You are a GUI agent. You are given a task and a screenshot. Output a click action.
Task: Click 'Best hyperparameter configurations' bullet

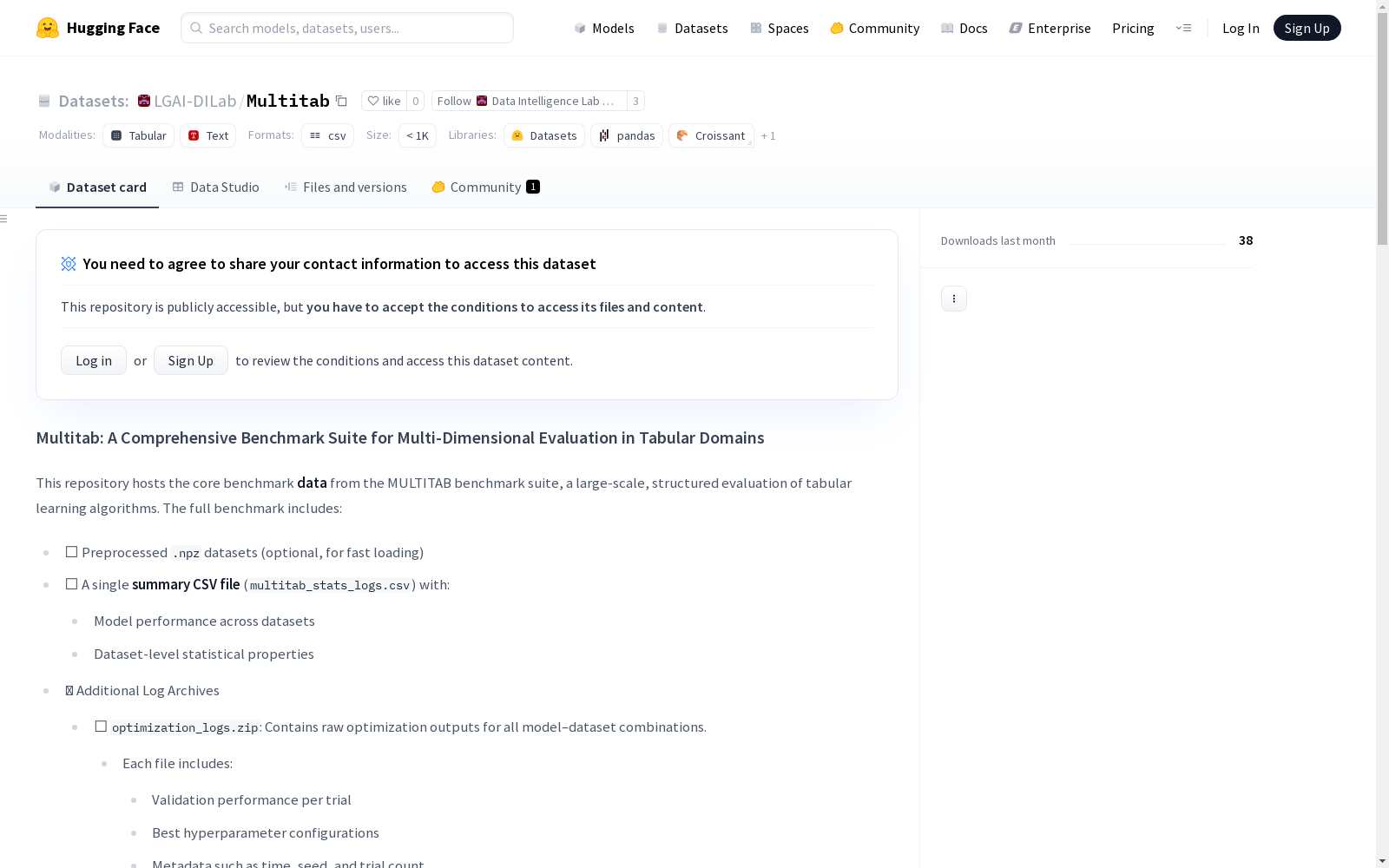(x=266, y=833)
